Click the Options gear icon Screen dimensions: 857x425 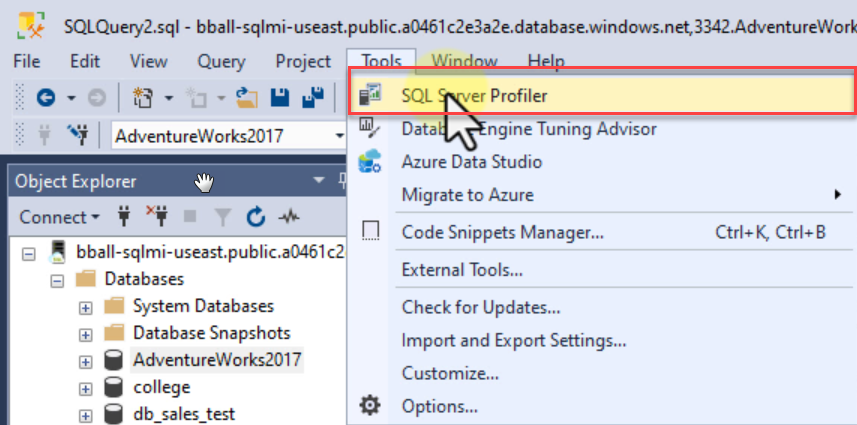(370, 406)
